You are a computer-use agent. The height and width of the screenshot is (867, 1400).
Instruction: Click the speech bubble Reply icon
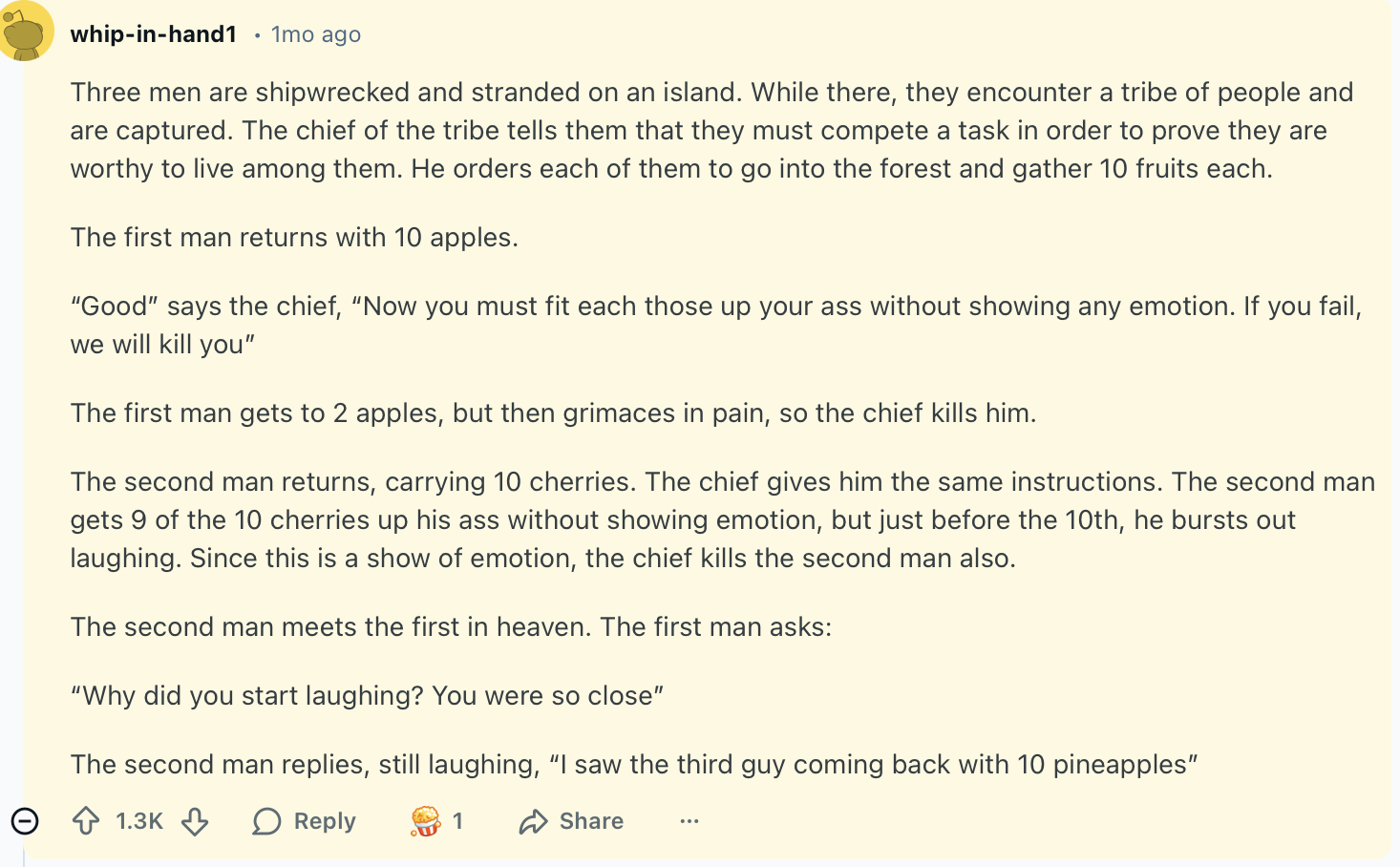click(265, 821)
